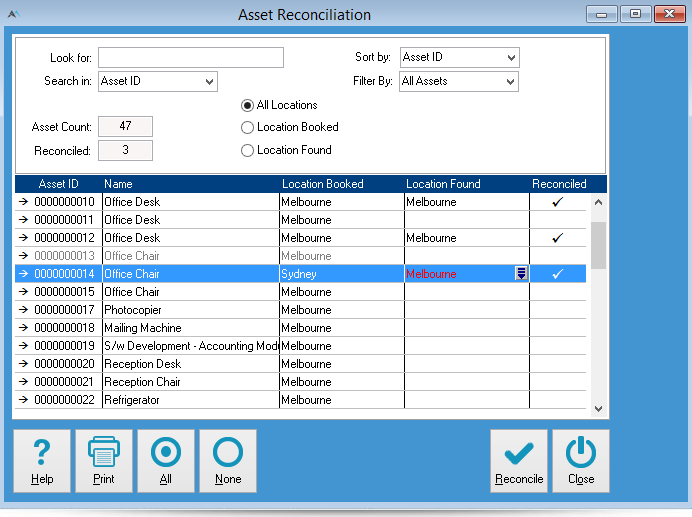Click row arrow for asset 0000000015

[x=23, y=292]
